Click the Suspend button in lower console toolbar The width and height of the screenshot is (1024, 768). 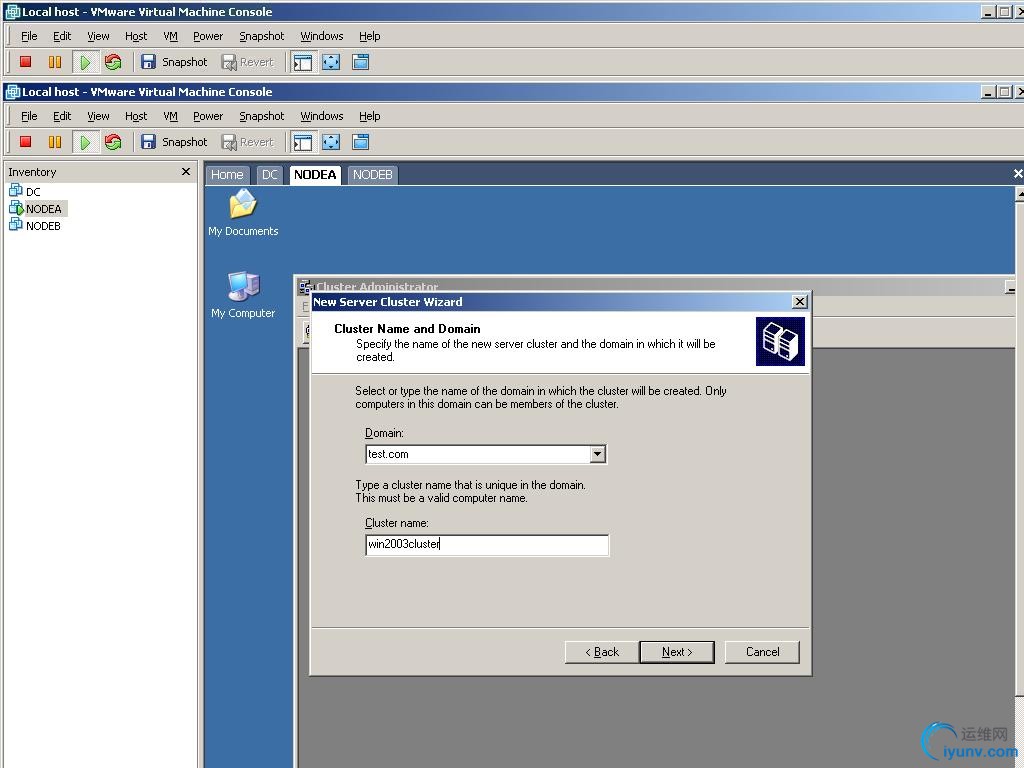[x=55, y=142]
